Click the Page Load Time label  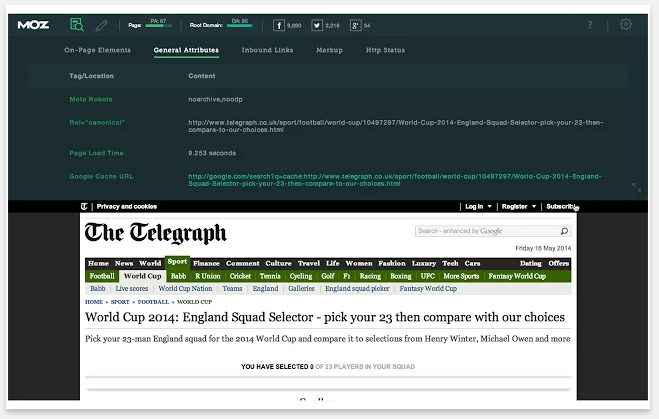pos(97,153)
